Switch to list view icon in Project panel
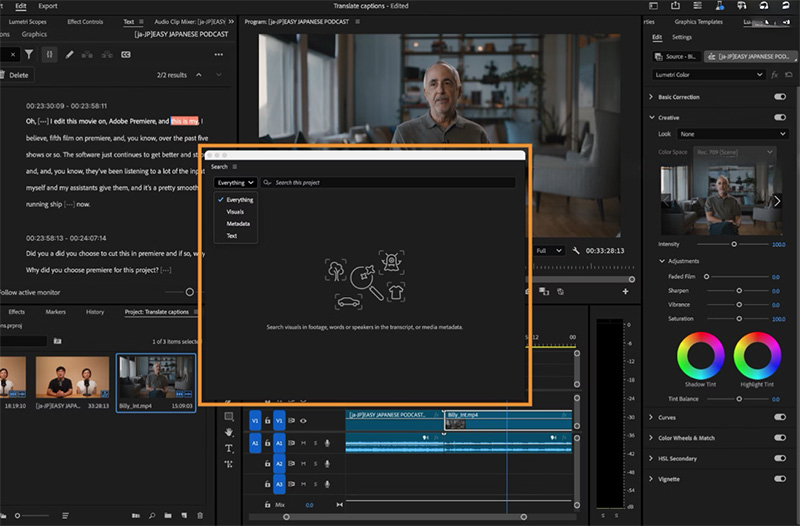Image resolution: width=800 pixels, height=526 pixels. [x=65, y=515]
